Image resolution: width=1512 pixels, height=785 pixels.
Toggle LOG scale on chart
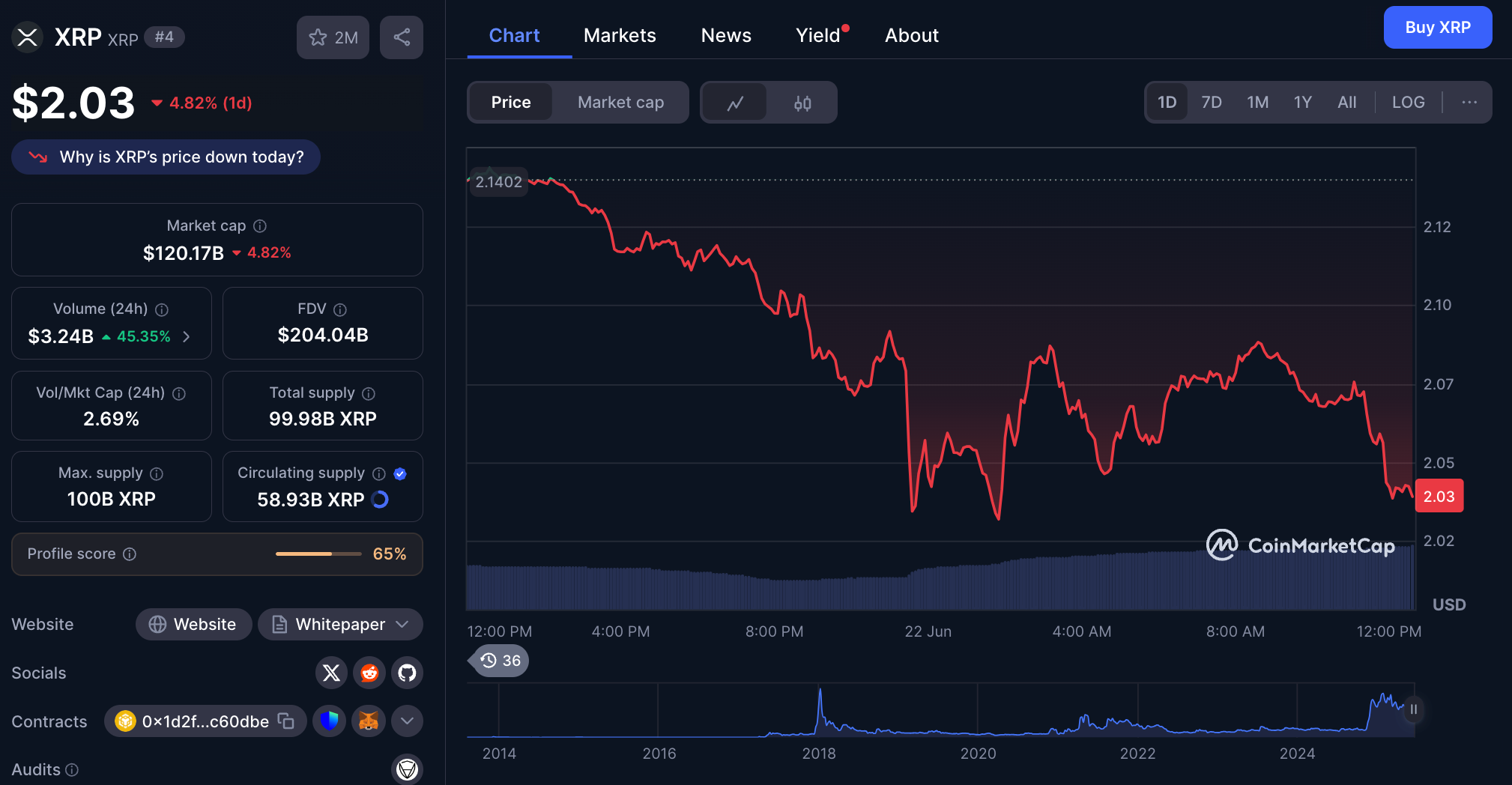[1408, 103]
